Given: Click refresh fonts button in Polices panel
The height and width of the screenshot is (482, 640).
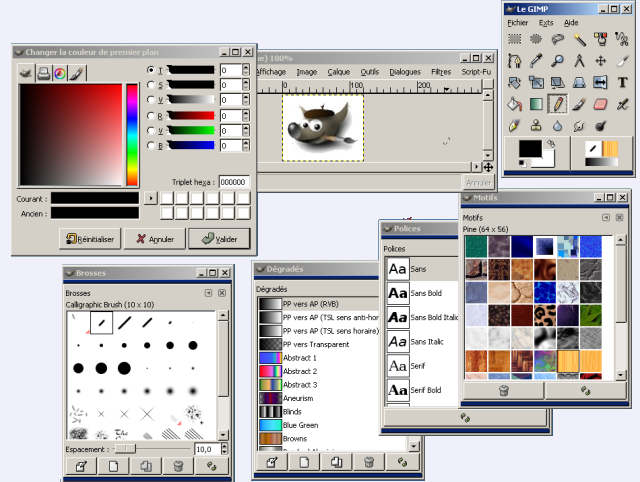Looking at the screenshot, I should pos(465,418).
